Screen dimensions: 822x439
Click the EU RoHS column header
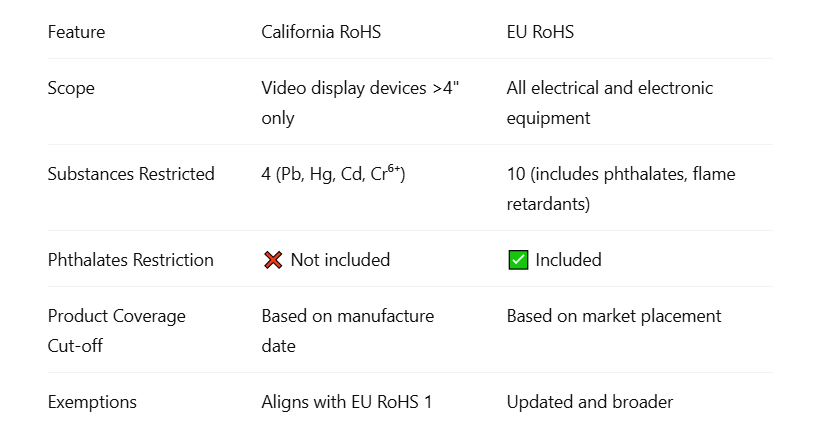[x=540, y=32]
